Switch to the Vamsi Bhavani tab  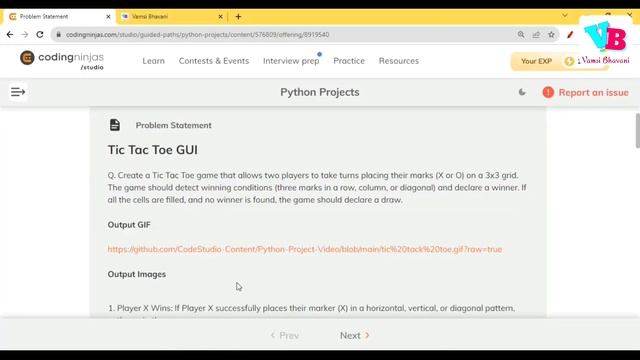(172, 17)
